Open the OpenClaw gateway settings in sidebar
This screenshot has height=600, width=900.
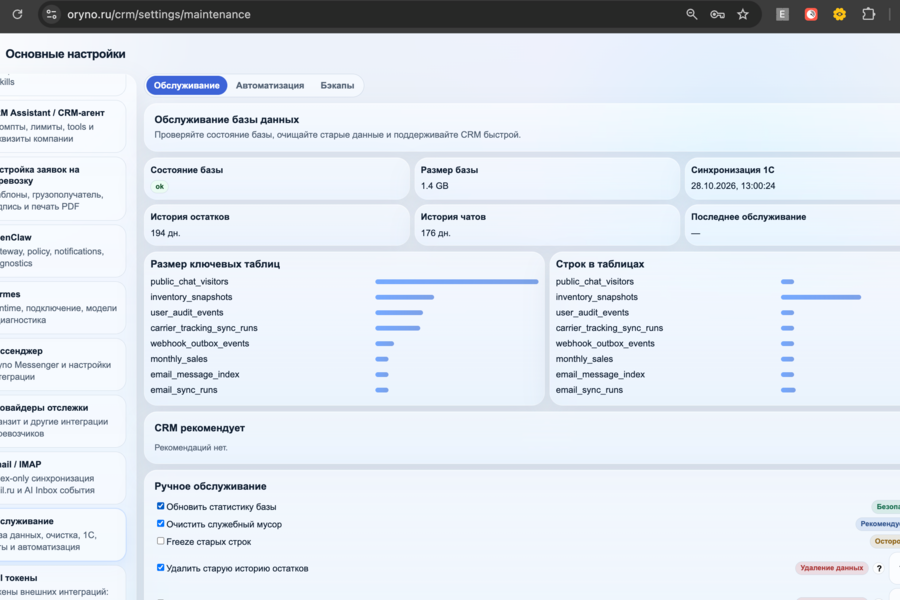pyautogui.click(x=62, y=250)
